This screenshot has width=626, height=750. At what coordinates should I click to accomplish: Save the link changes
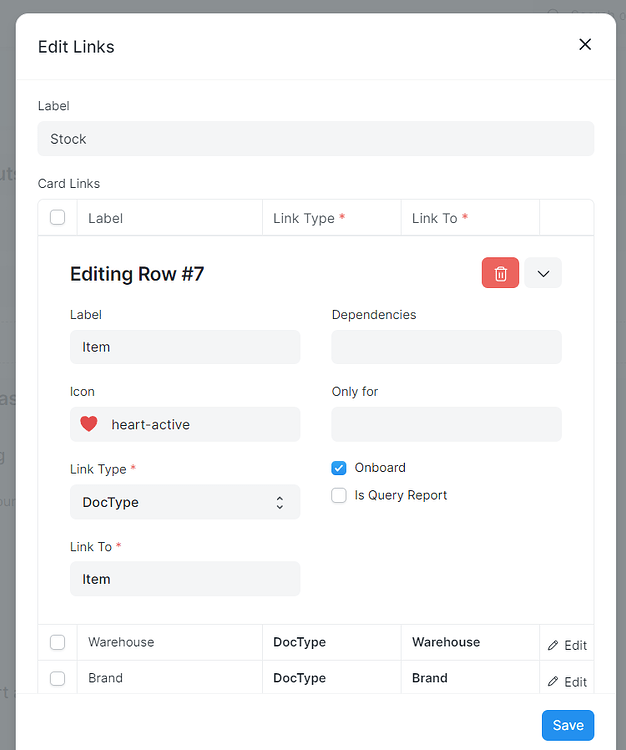tap(568, 725)
